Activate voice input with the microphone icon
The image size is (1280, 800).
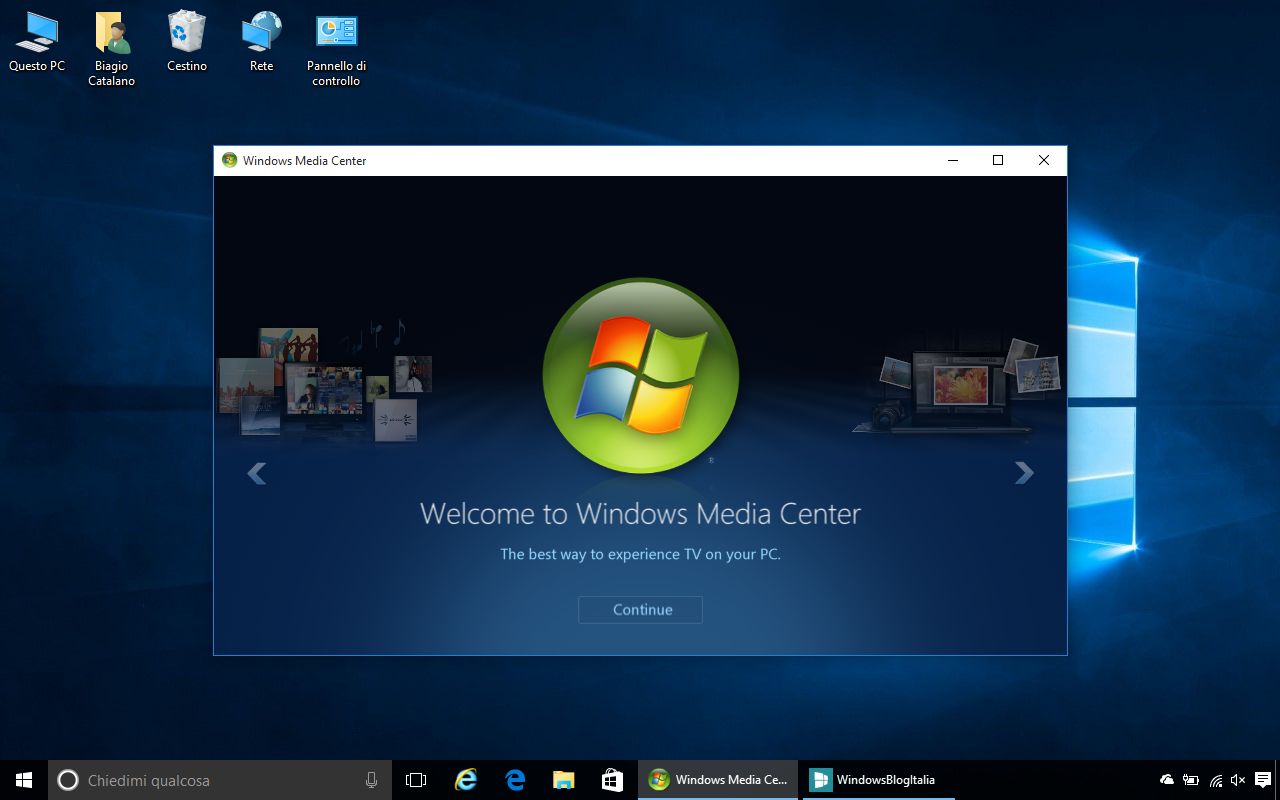(x=370, y=779)
